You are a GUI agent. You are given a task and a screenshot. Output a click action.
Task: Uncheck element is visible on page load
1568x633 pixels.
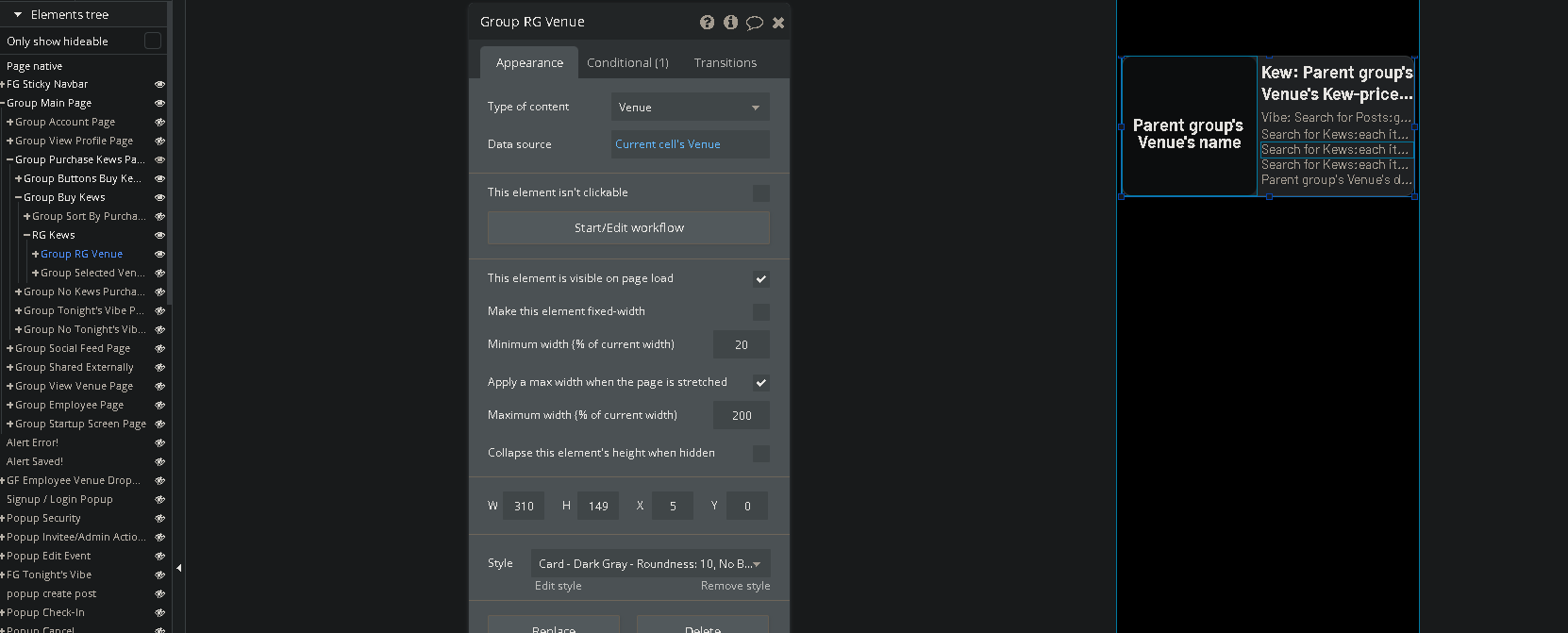pyautogui.click(x=761, y=279)
